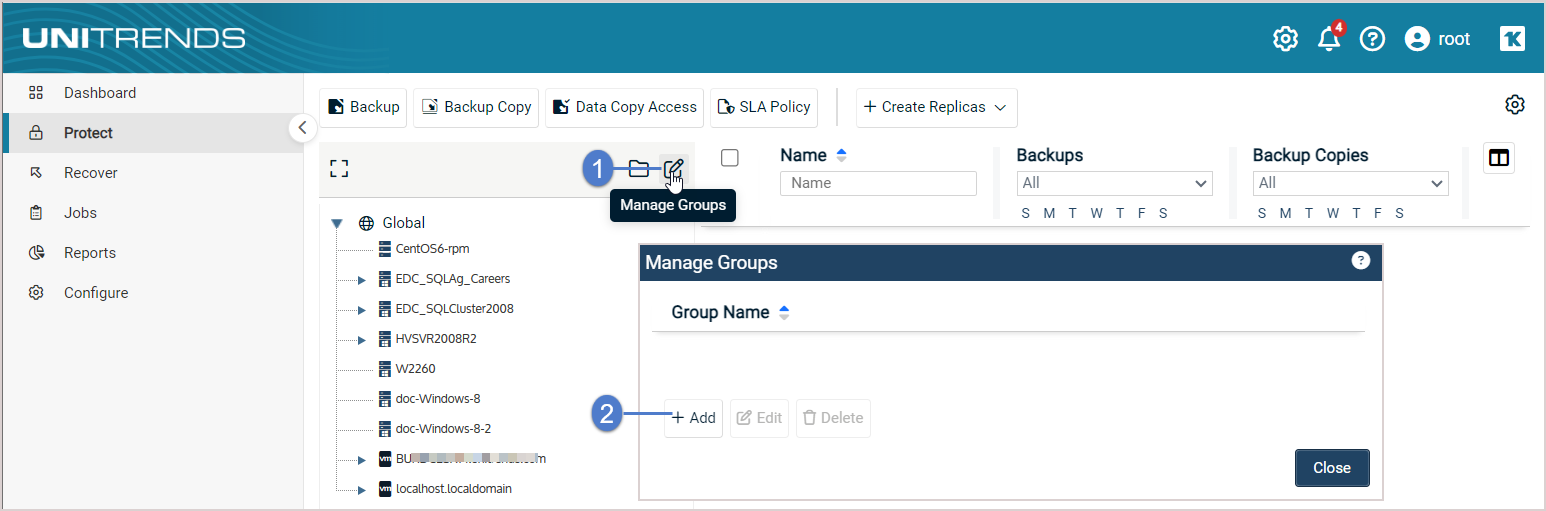1546x511 pixels.
Task: Click Delete in Manage Groups dialog
Action: (833, 418)
